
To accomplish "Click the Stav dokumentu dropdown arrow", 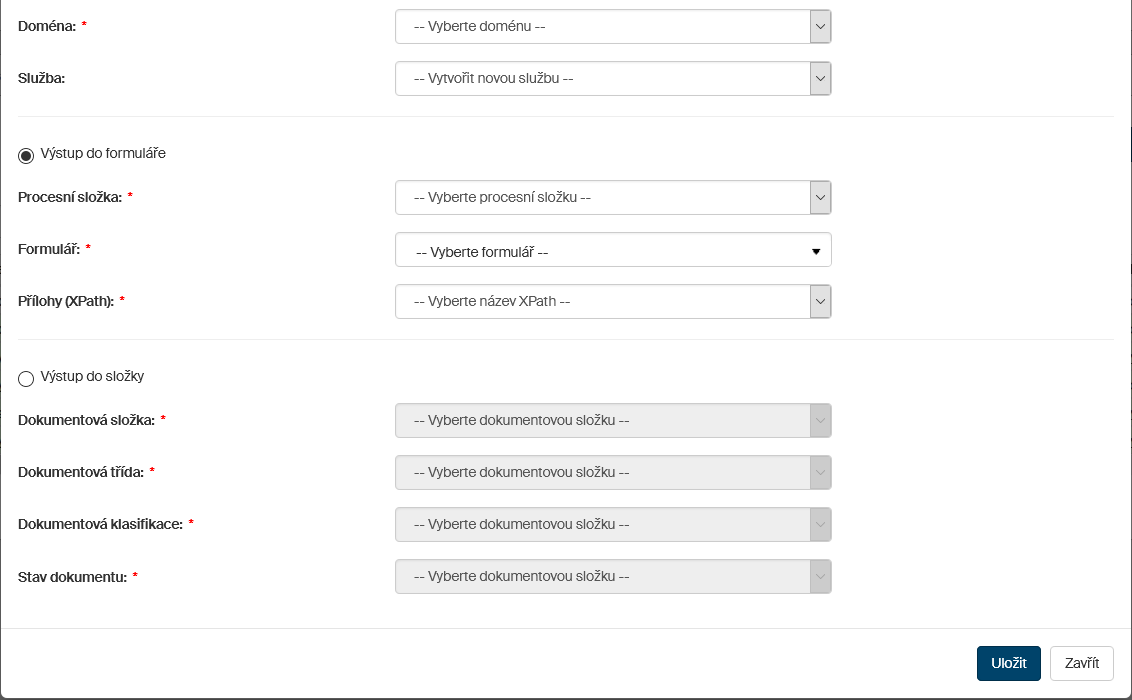I will click(x=820, y=577).
